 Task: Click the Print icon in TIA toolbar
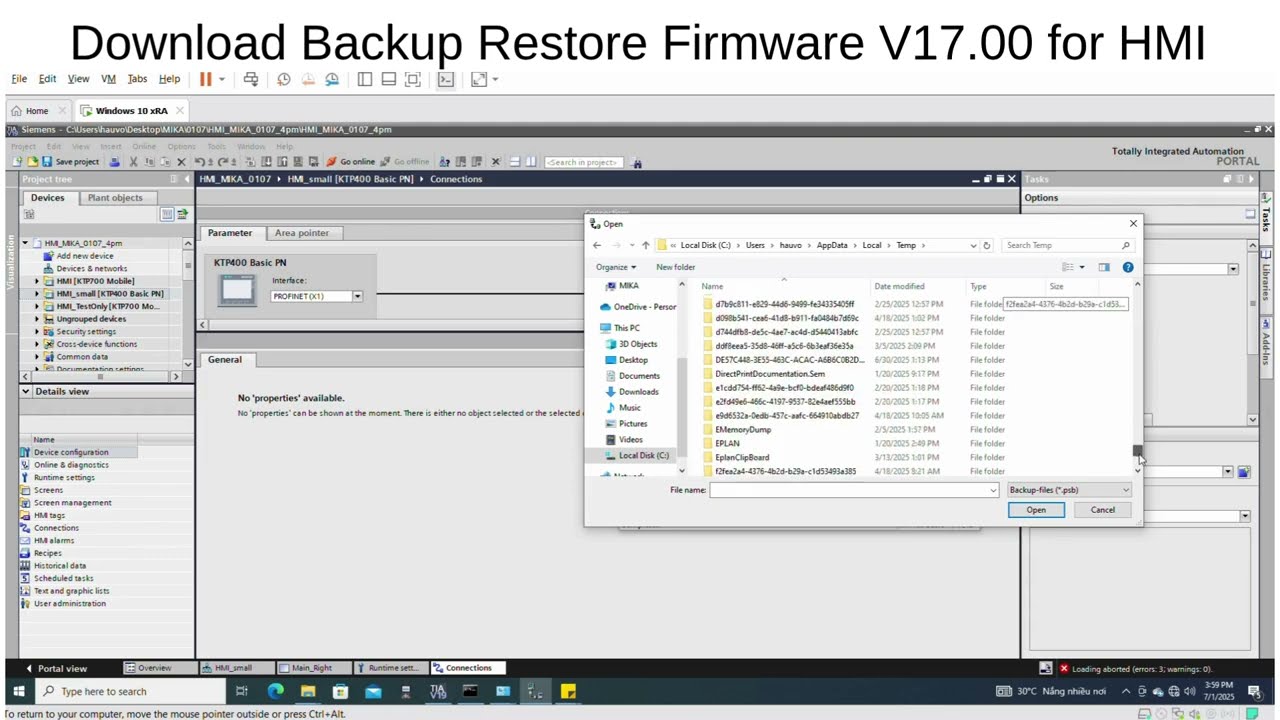(x=115, y=162)
